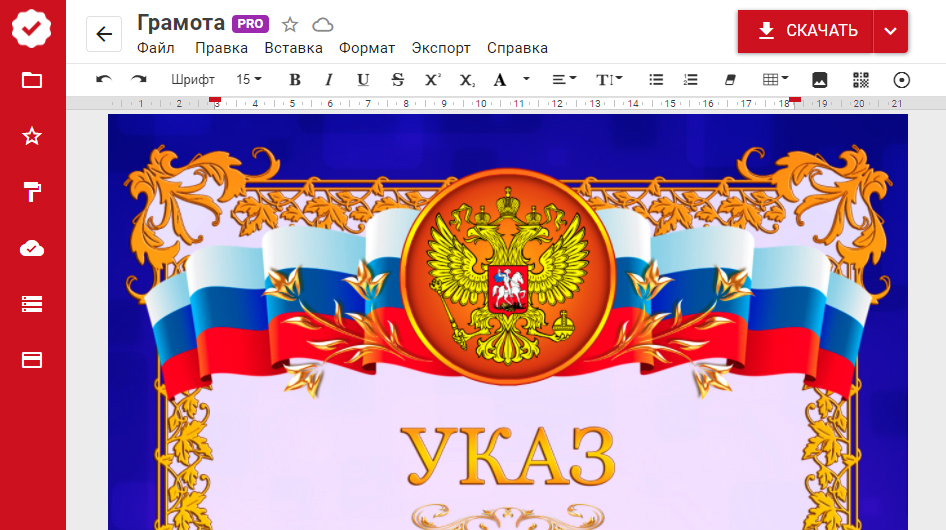Open text alignment dropdown
The width and height of the screenshot is (946, 530).
coord(564,80)
